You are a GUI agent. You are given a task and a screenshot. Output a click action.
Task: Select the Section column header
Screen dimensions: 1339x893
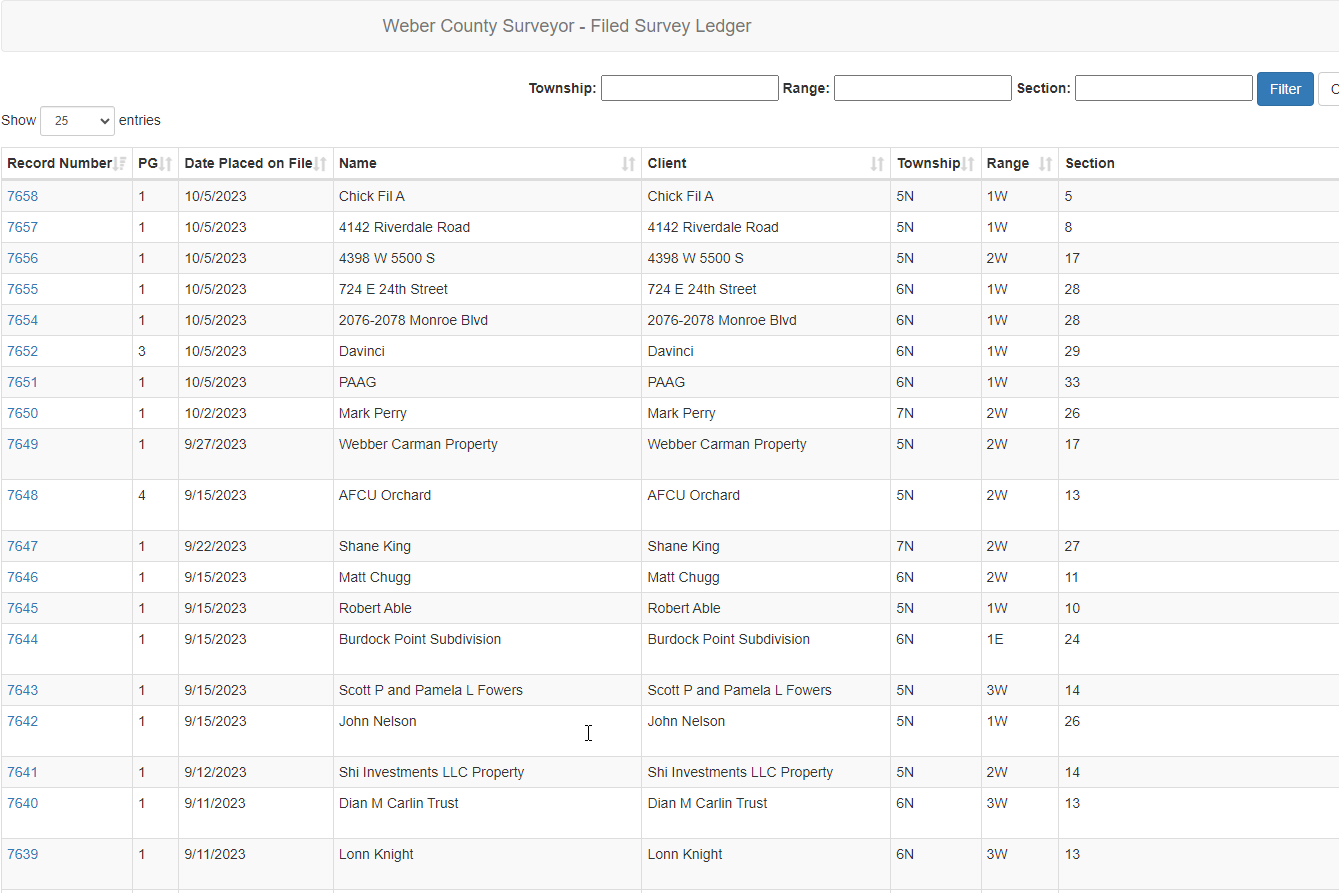1090,163
